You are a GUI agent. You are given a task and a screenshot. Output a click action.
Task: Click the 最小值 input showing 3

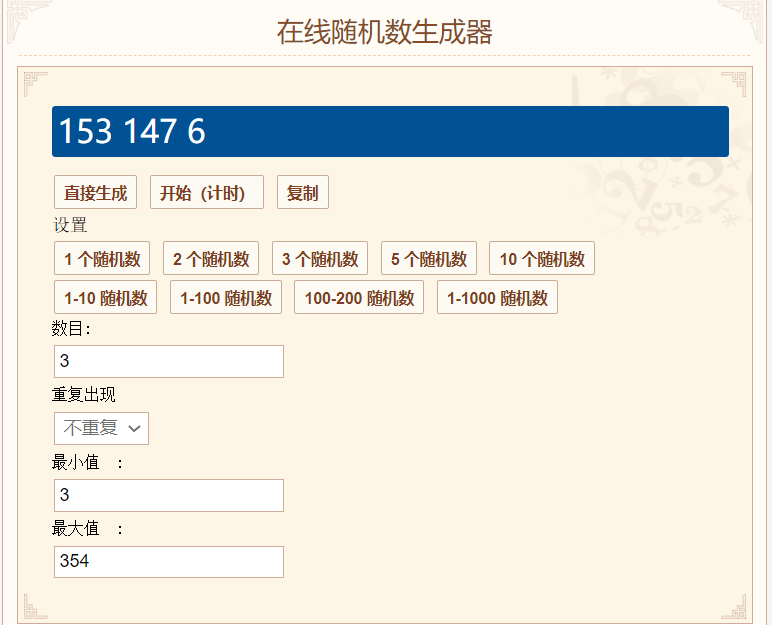point(168,495)
